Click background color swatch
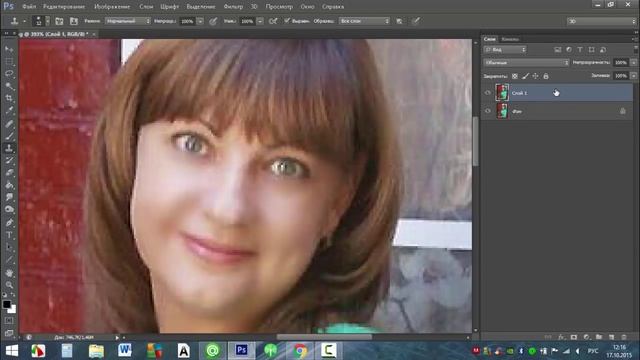This screenshot has height=360, width=640. [x=13, y=310]
